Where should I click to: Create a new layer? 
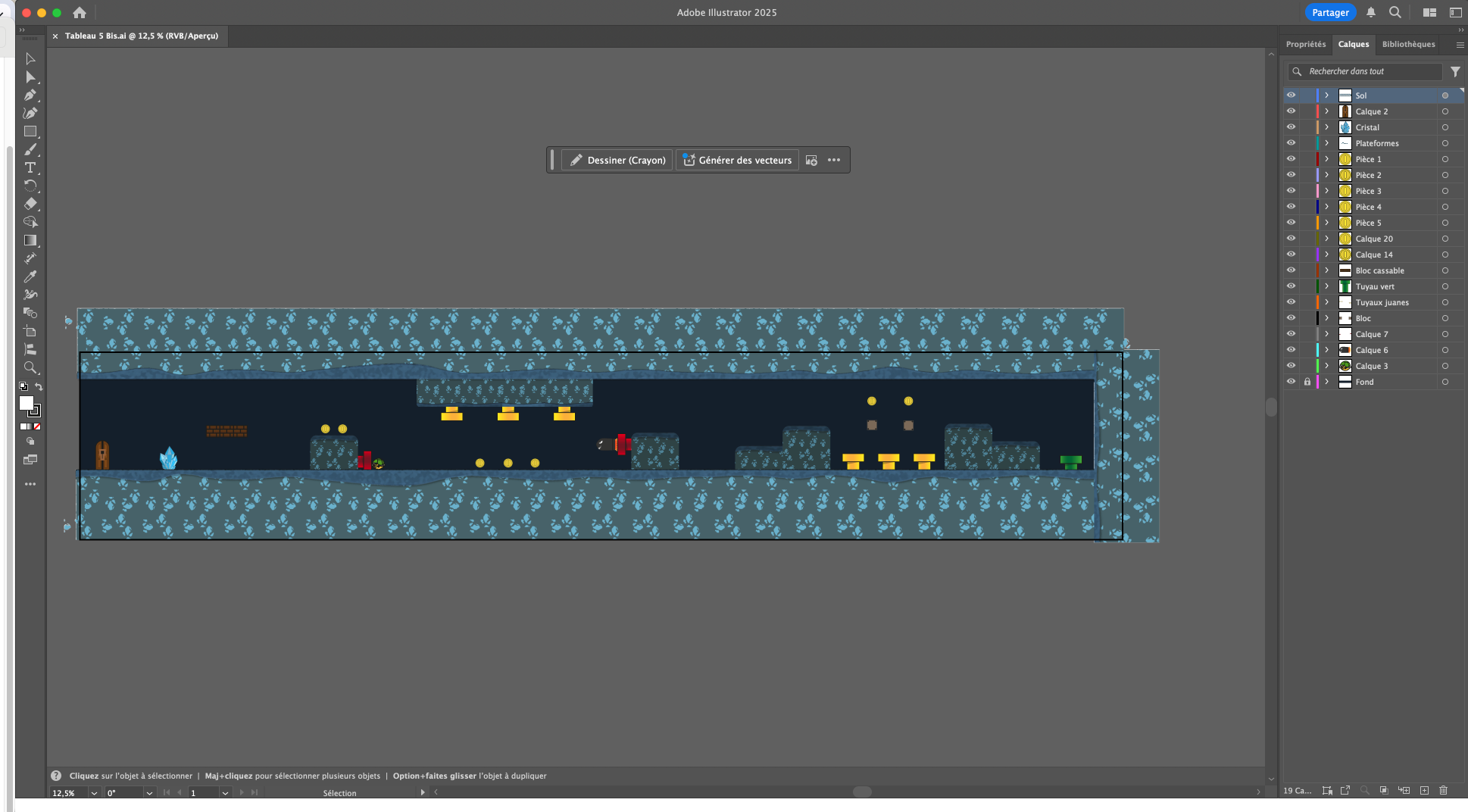pyautogui.click(x=1424, y=791)
